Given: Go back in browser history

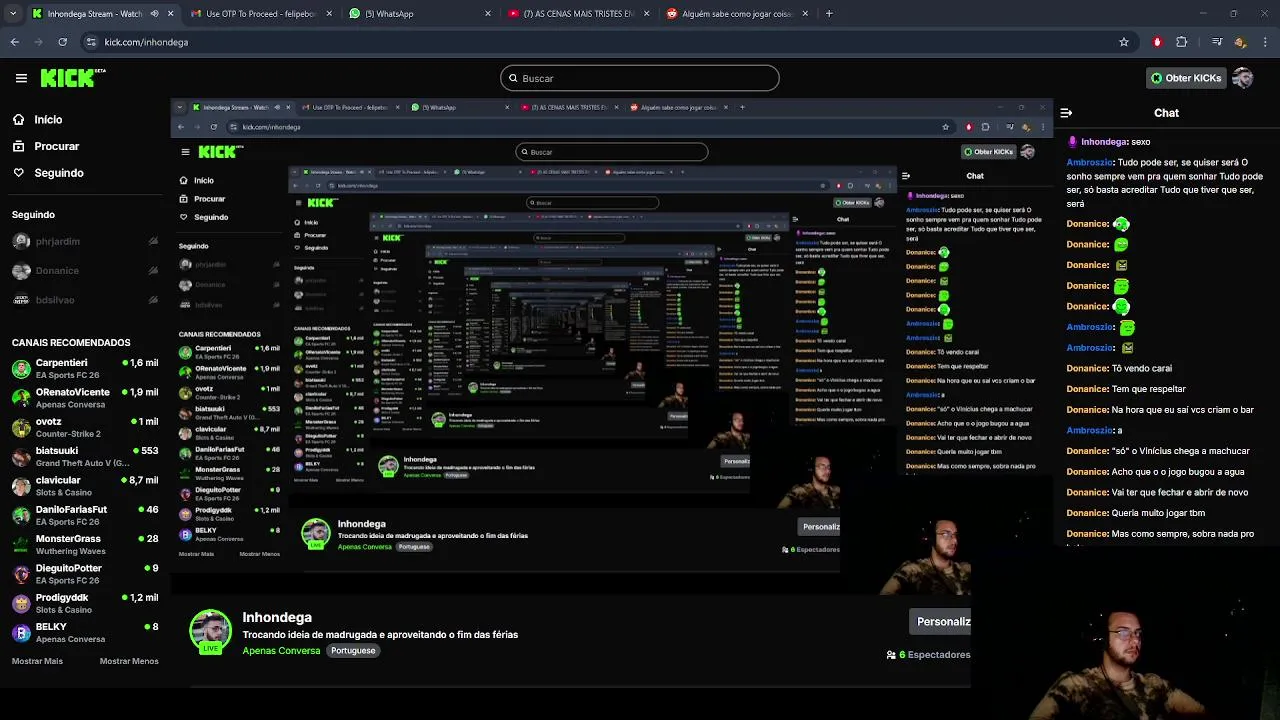Looking at the screenshot, I should pyautogui.click(x=14, y=42).
